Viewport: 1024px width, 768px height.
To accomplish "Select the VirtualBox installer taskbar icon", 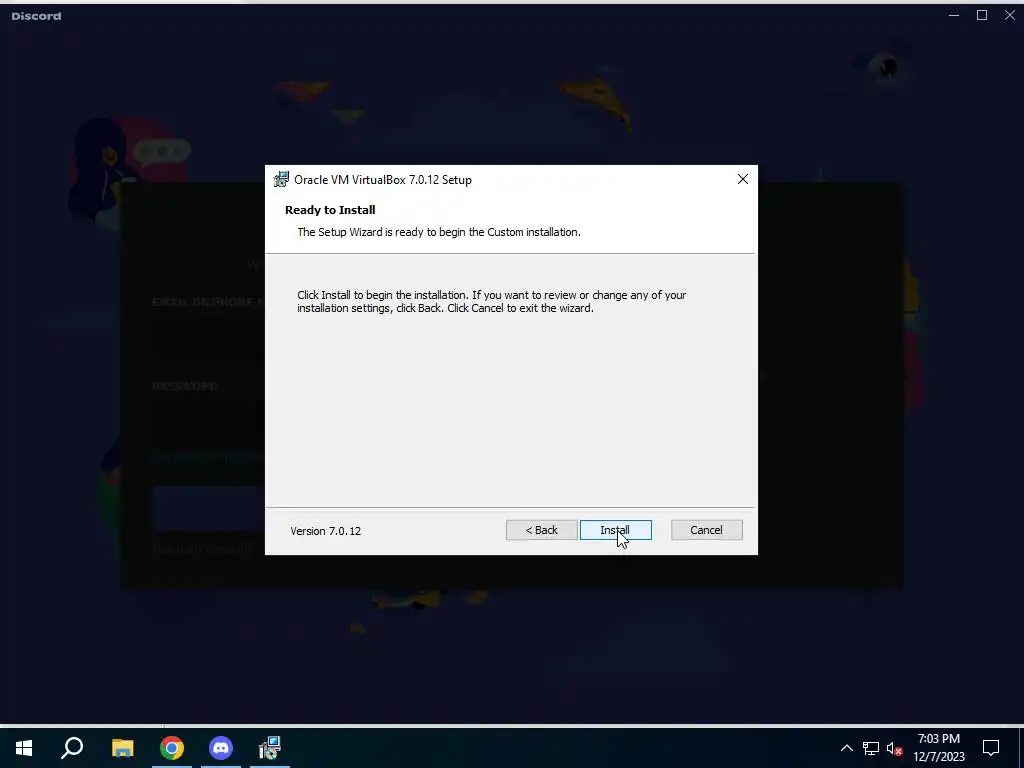I will 270,748.
